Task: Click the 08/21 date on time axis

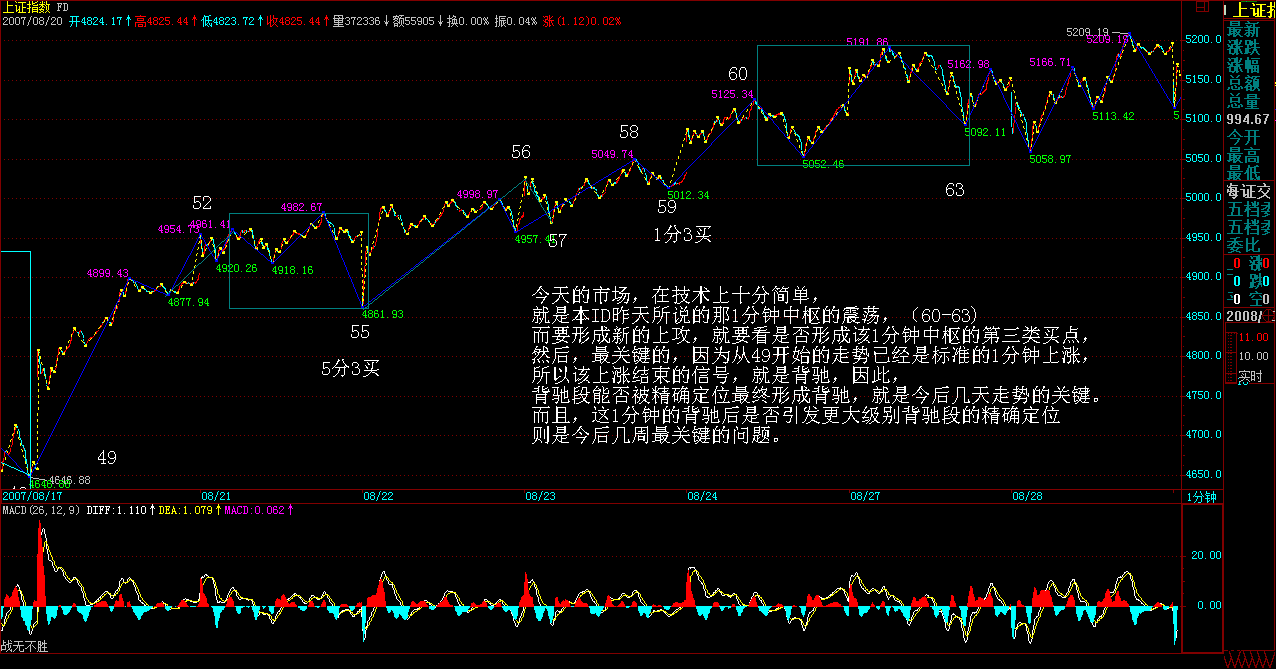Action: click(217, 496)
